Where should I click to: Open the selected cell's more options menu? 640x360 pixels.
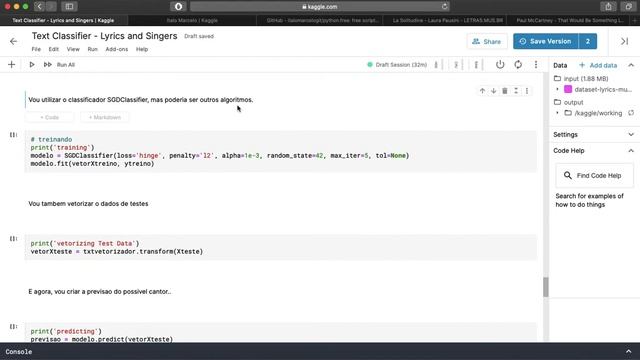coord(527,91)
